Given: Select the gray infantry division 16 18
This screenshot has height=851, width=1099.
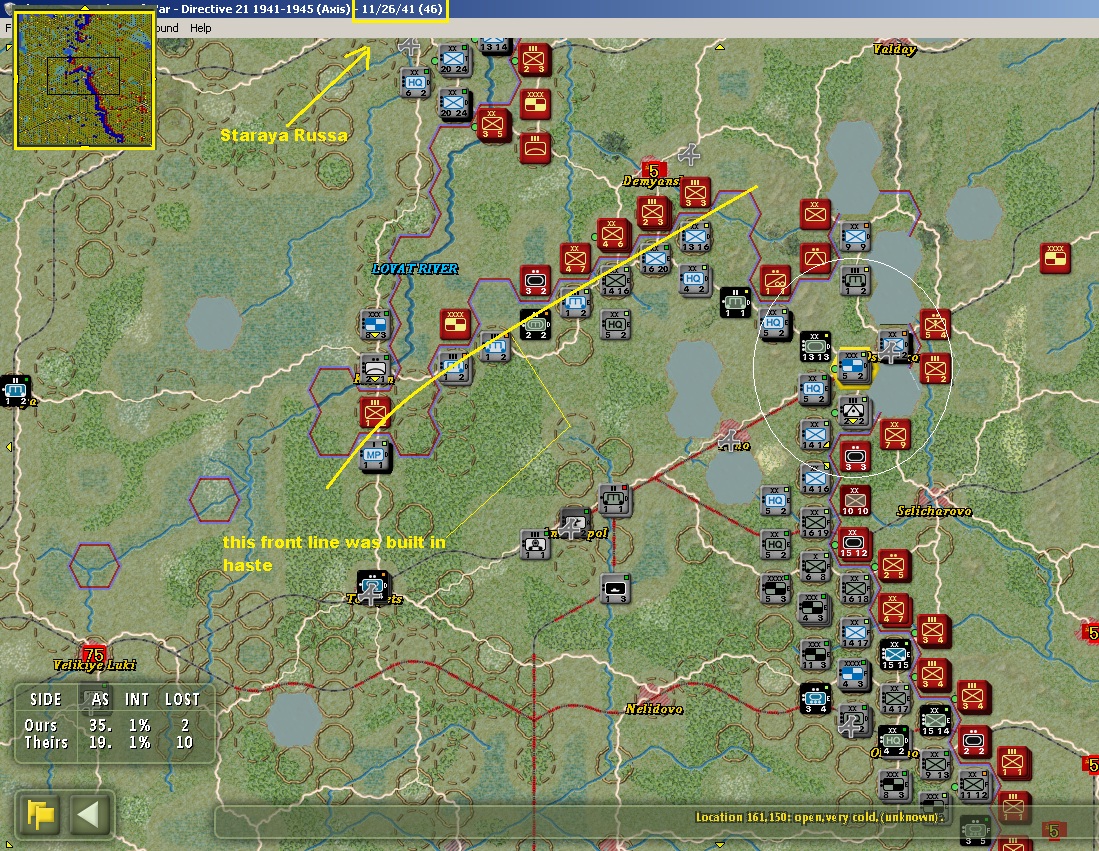Looking at the screenshot, I should click(x=855, y=590).
